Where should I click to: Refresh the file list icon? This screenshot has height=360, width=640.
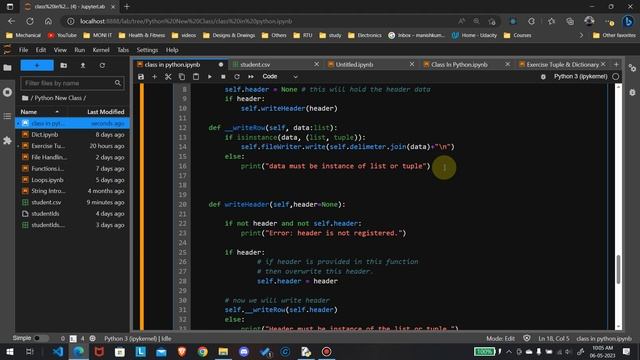(102, 65)
